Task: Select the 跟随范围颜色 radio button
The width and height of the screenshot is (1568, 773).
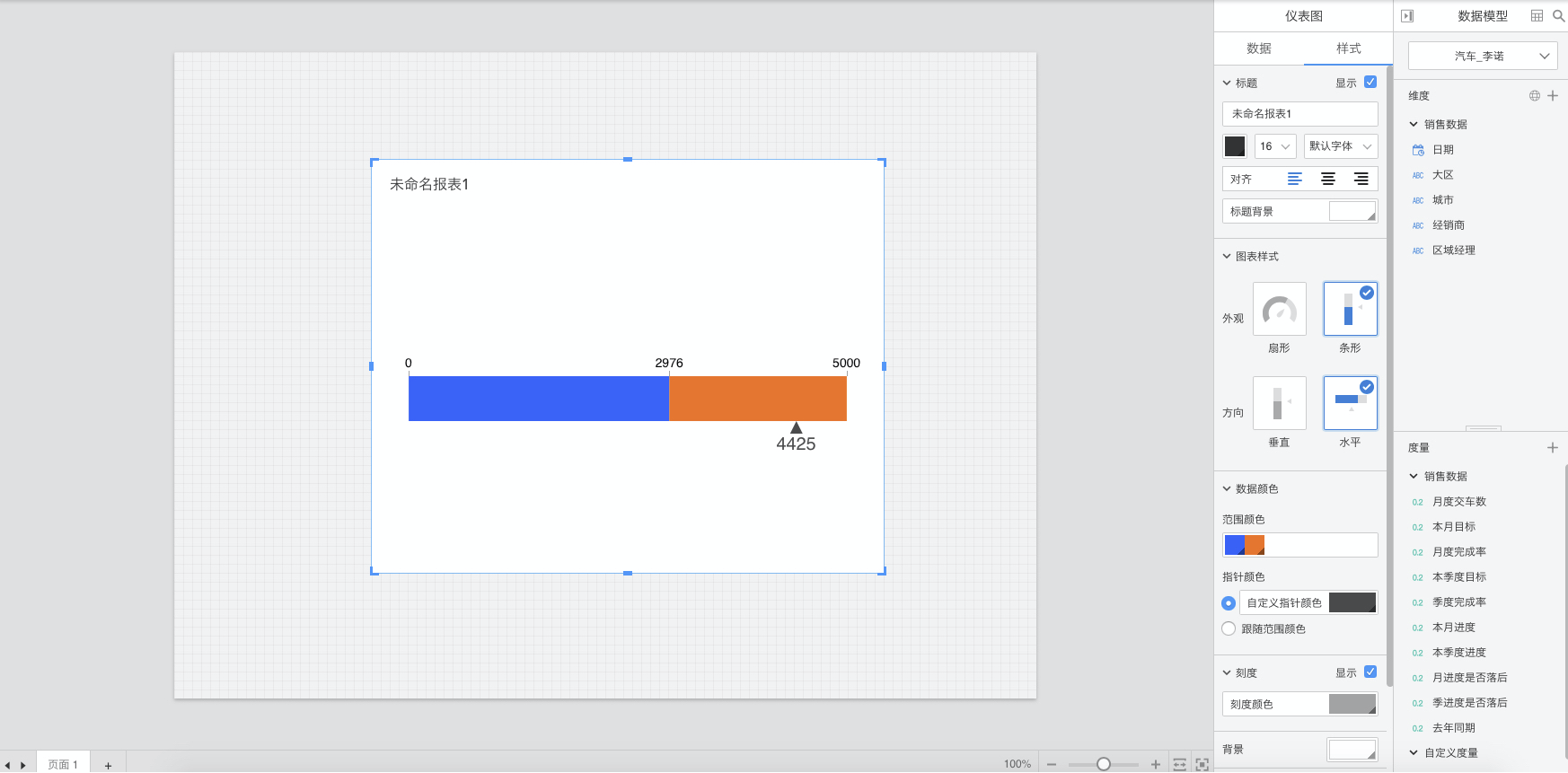Action: pyautogui.click(x=1229, y=629)
